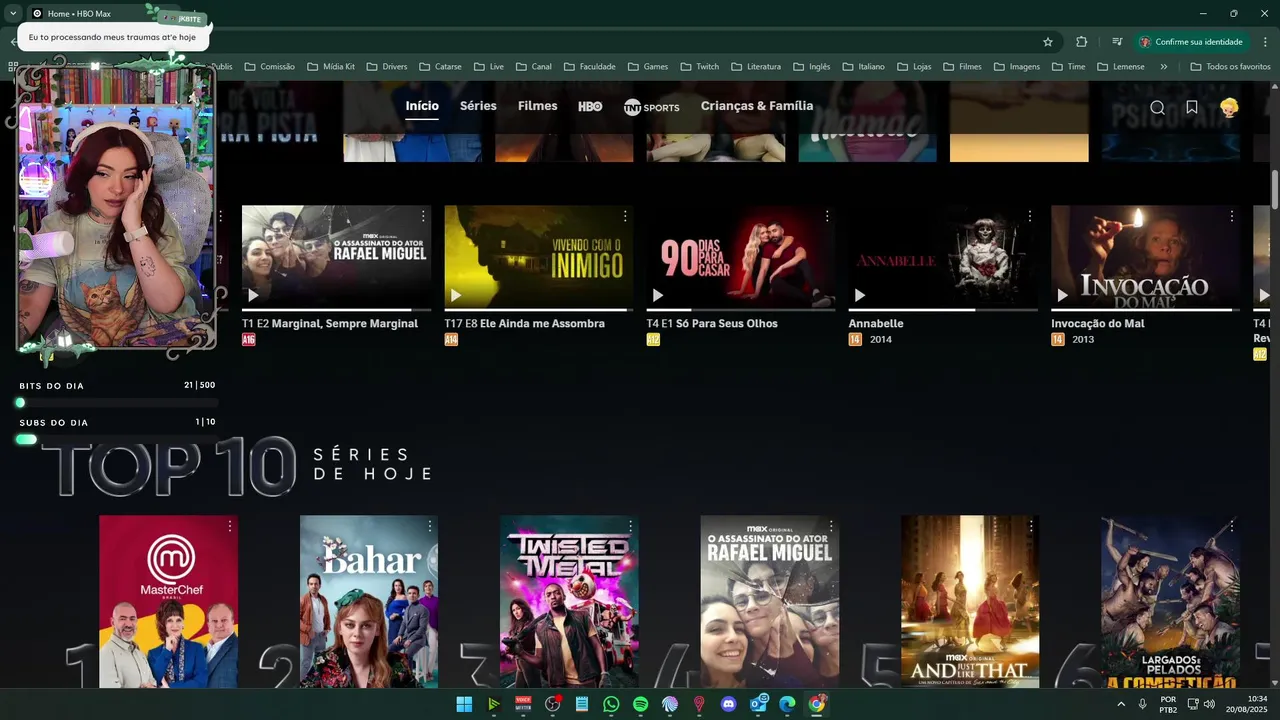Open the Faculdade bookmark folder
The image size is (1280, 720).
click(x=589, y=67)
